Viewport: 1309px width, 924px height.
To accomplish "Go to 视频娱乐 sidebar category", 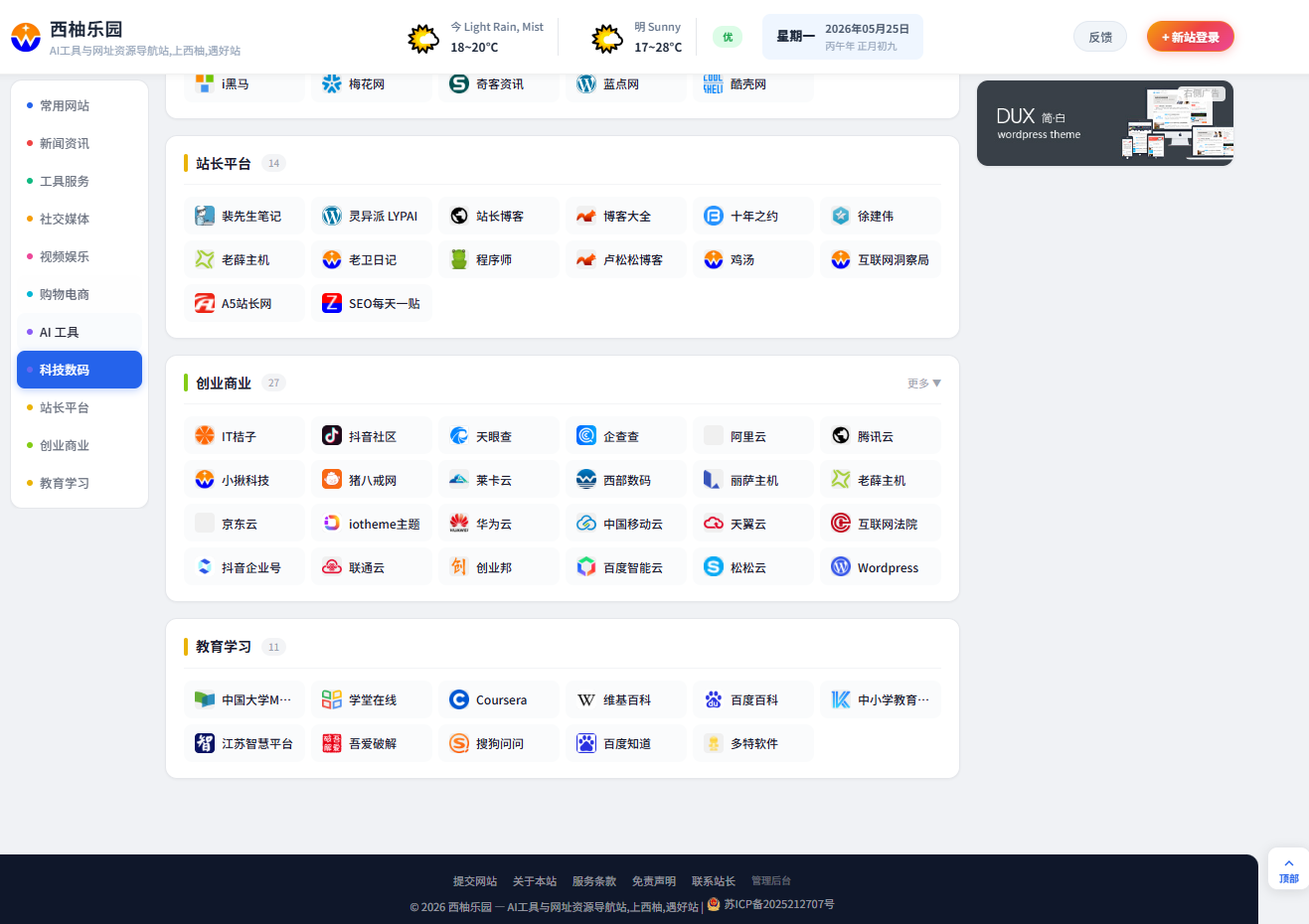I will pyautogui.click(x=80, y=256).
